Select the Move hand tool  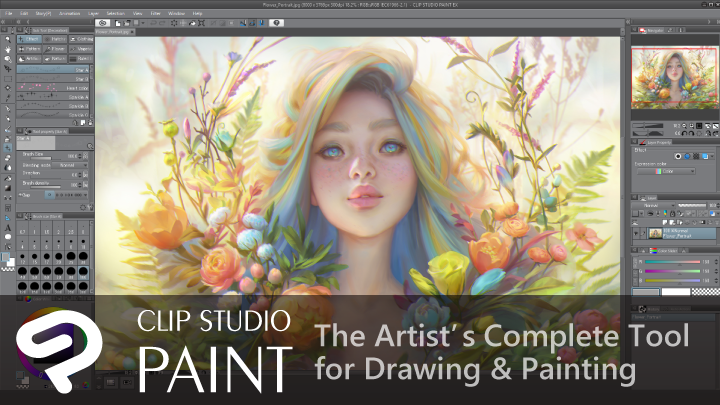coord(7,49)
